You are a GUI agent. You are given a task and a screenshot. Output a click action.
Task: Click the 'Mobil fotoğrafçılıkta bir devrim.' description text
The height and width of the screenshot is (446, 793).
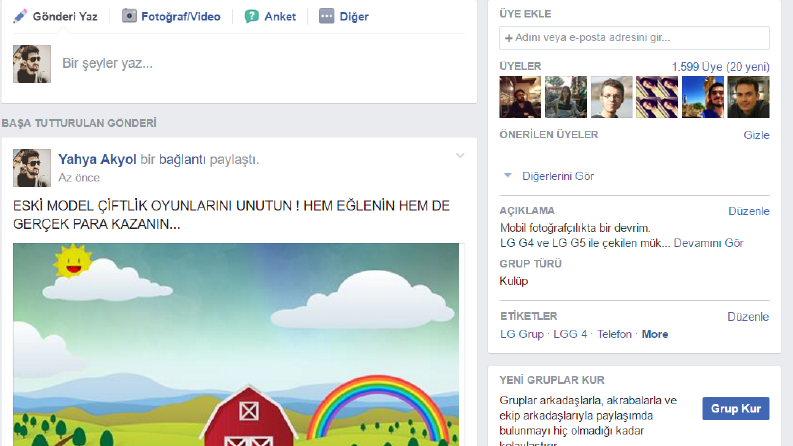click(575, 228)
